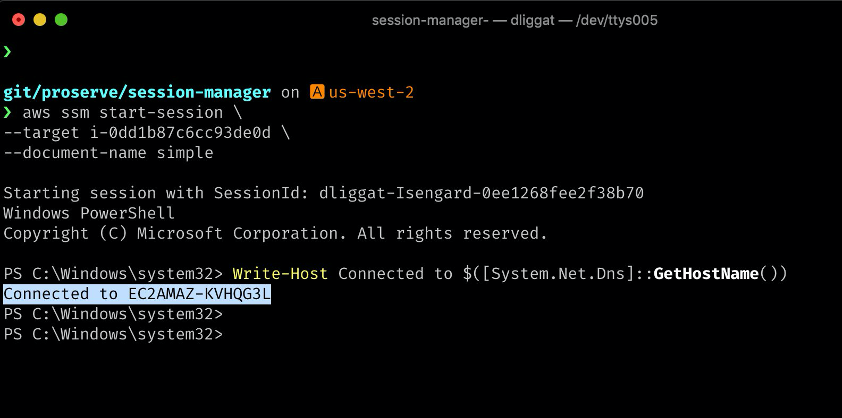Viewport: 842px width, 418px height.
Task: Click the highlighted Connected to EC2AMAZ-KVHQG3L line
Action: click(137, 294)
